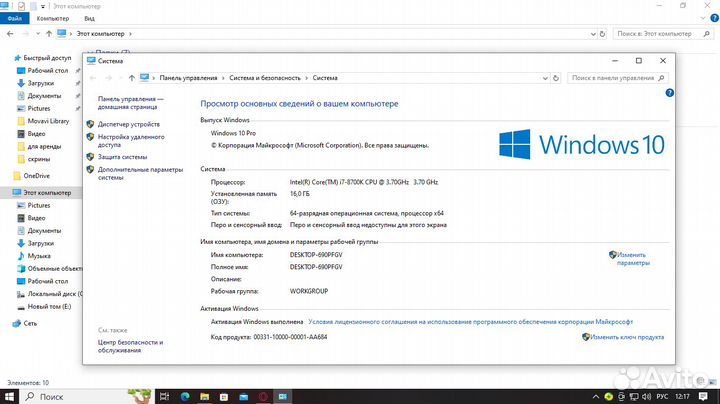This screenshot has height=404, width=720.
Task: Open Защита системы settings
Action: [122, 157]
